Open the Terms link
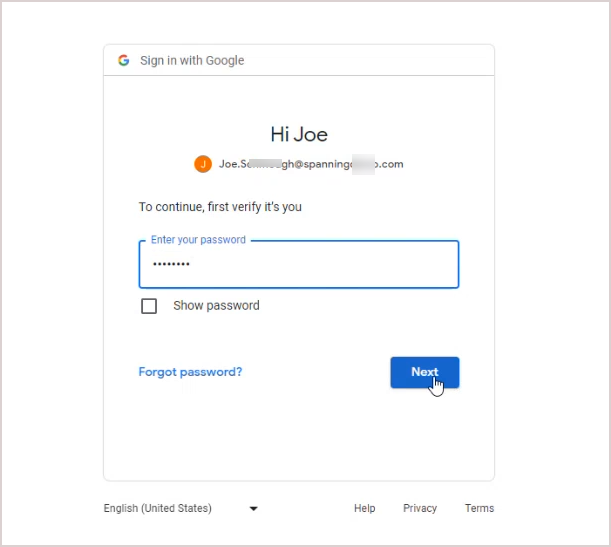The width and height of the screenshot is (611, 547). (x=479, y=508)
